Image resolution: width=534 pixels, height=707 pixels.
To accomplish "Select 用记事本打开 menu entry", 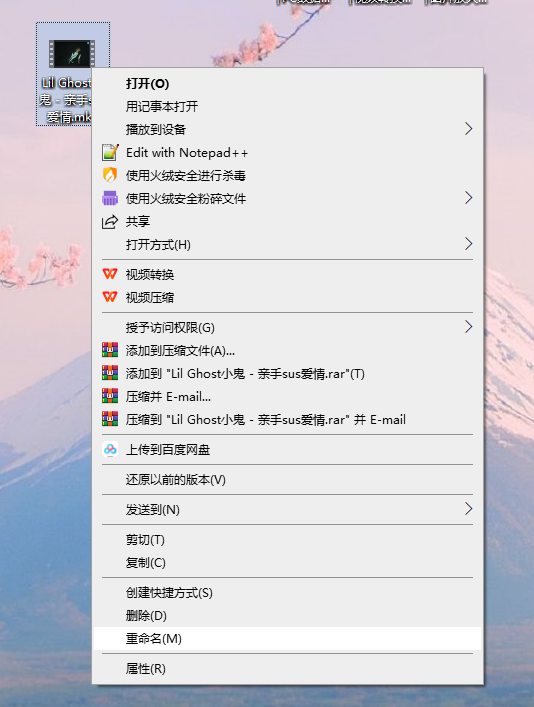I will click(287, 106).
